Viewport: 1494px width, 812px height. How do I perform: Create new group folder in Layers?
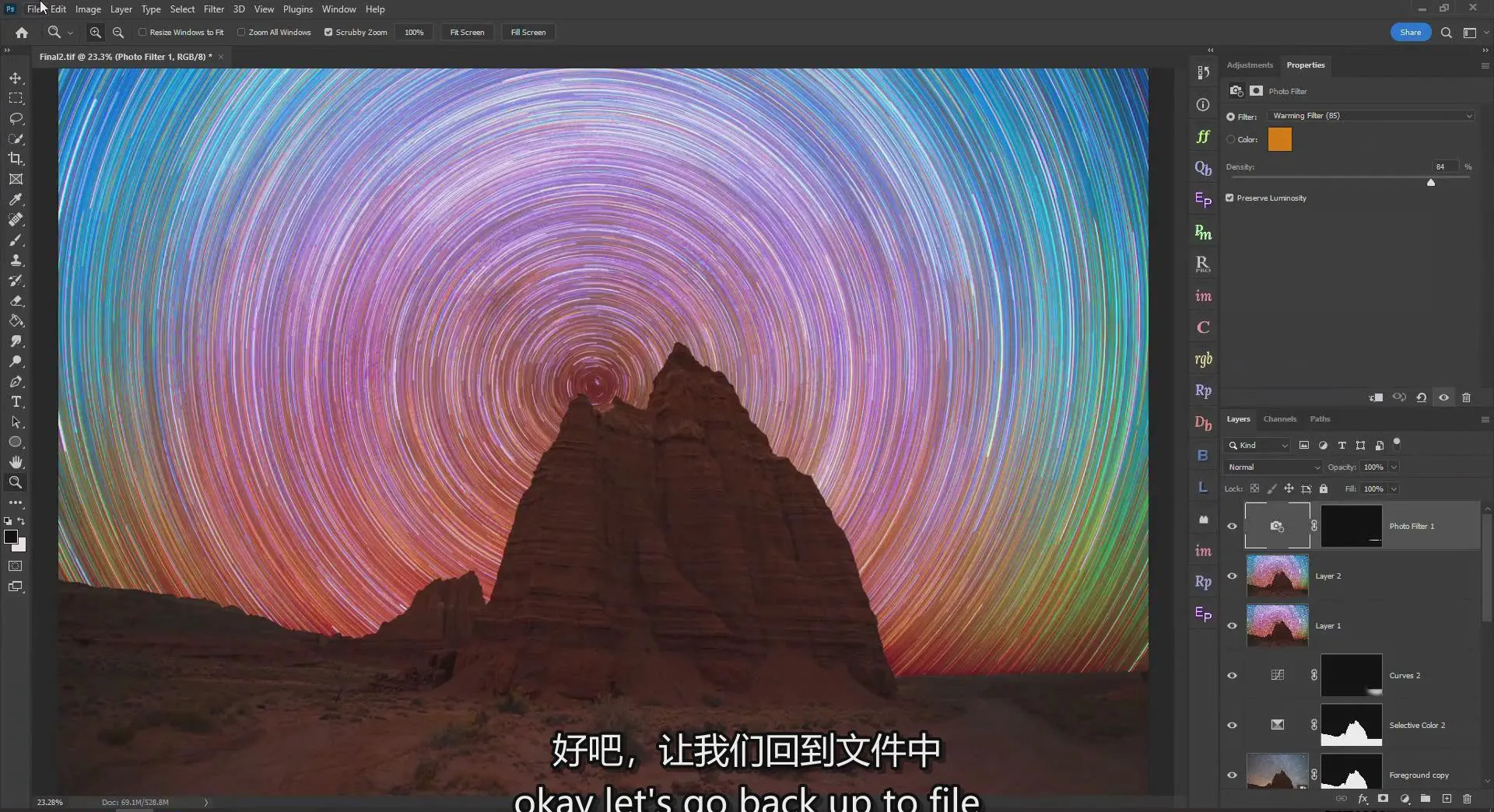1425,799
